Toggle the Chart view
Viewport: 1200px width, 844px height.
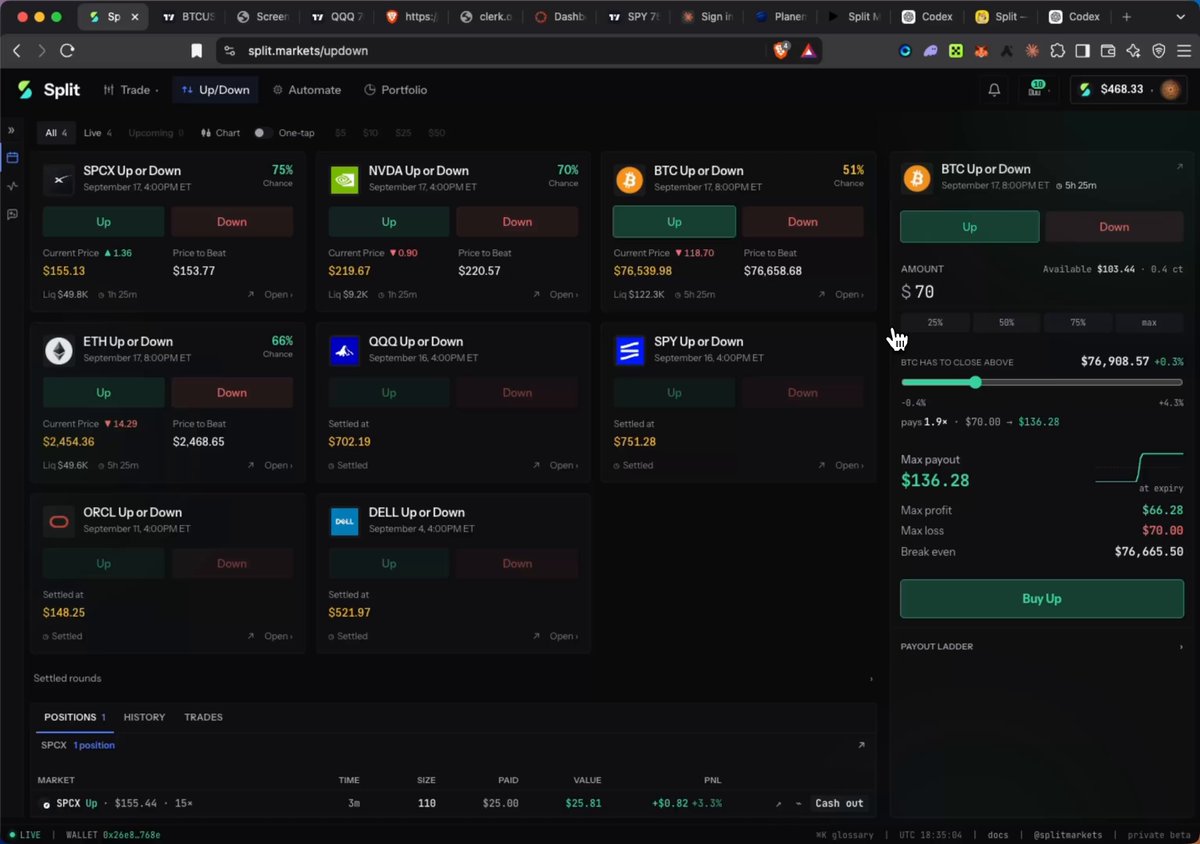[220, 133]
